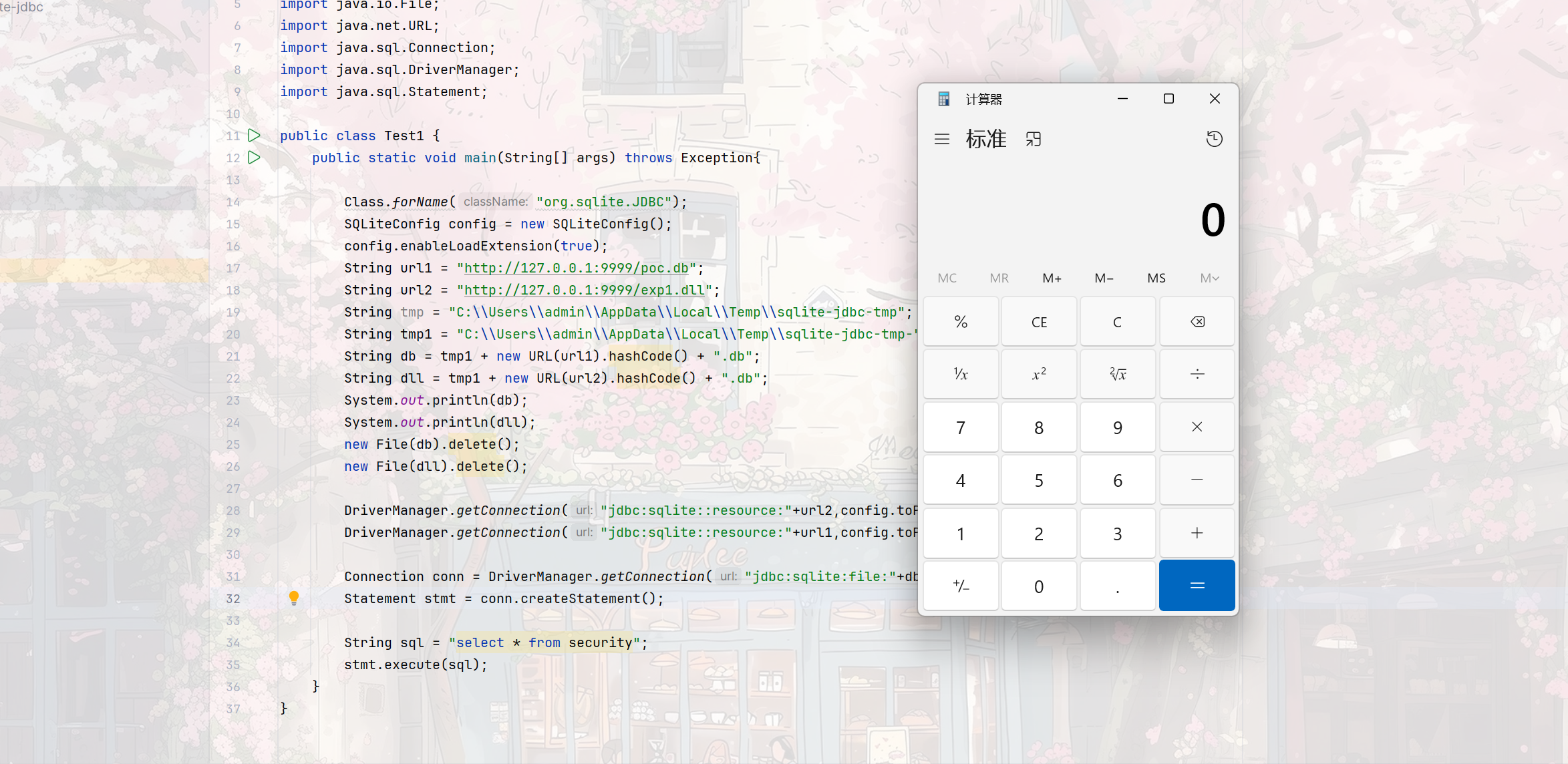Screen dimensions: 1568x764
Task: Open the calculator navigation hamburger menu
Action: click(x=942, y=139)
